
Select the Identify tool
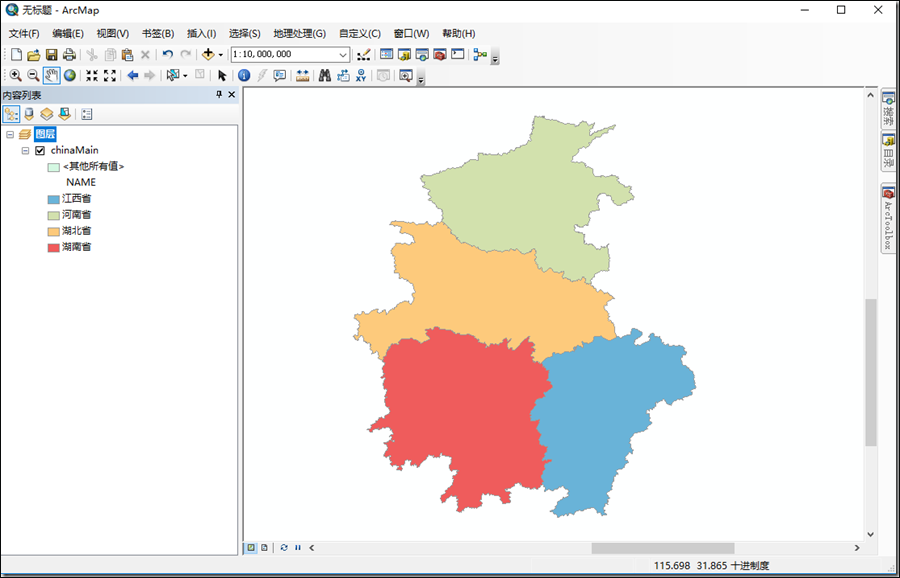coord(242,75)
